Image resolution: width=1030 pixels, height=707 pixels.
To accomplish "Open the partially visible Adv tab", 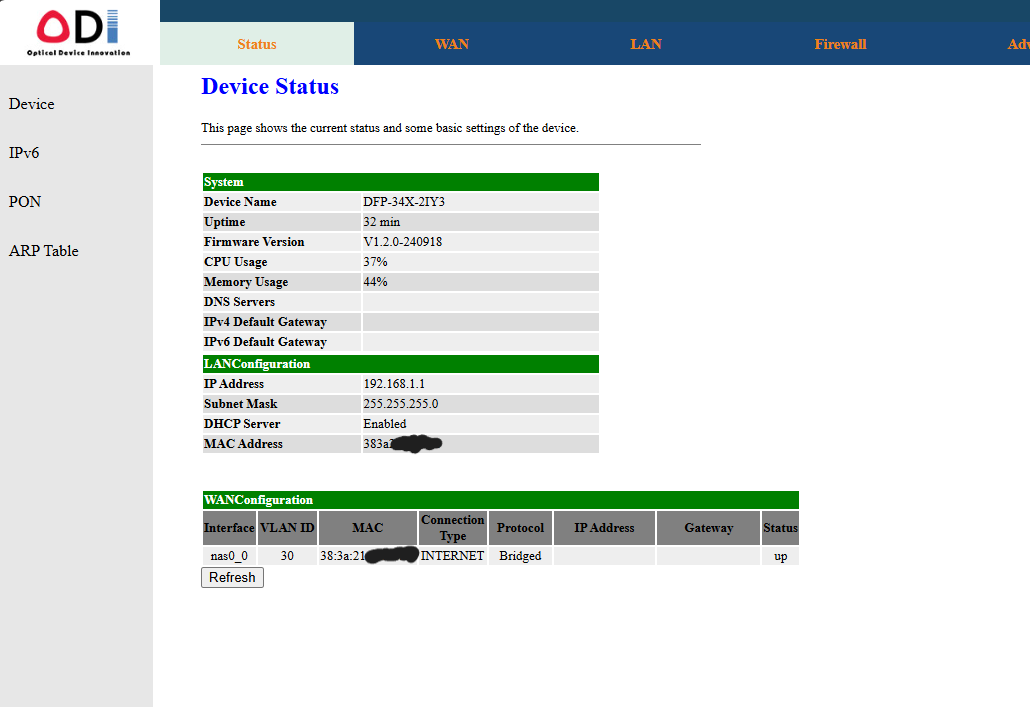I will click(x=1017, y=44).
